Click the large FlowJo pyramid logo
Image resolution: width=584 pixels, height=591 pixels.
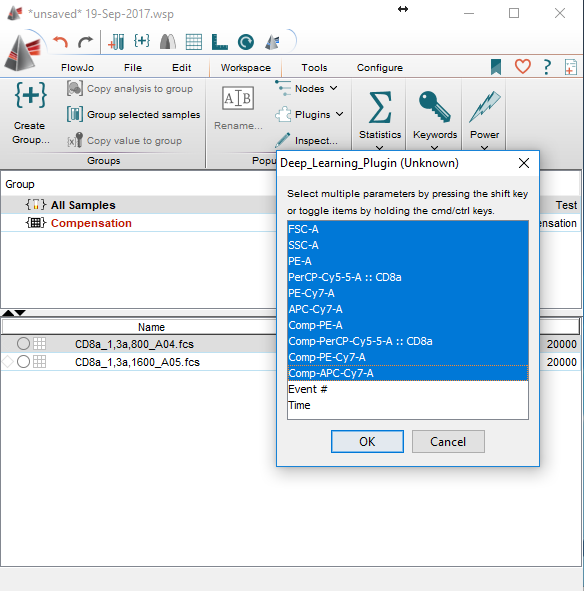(22, 53)
